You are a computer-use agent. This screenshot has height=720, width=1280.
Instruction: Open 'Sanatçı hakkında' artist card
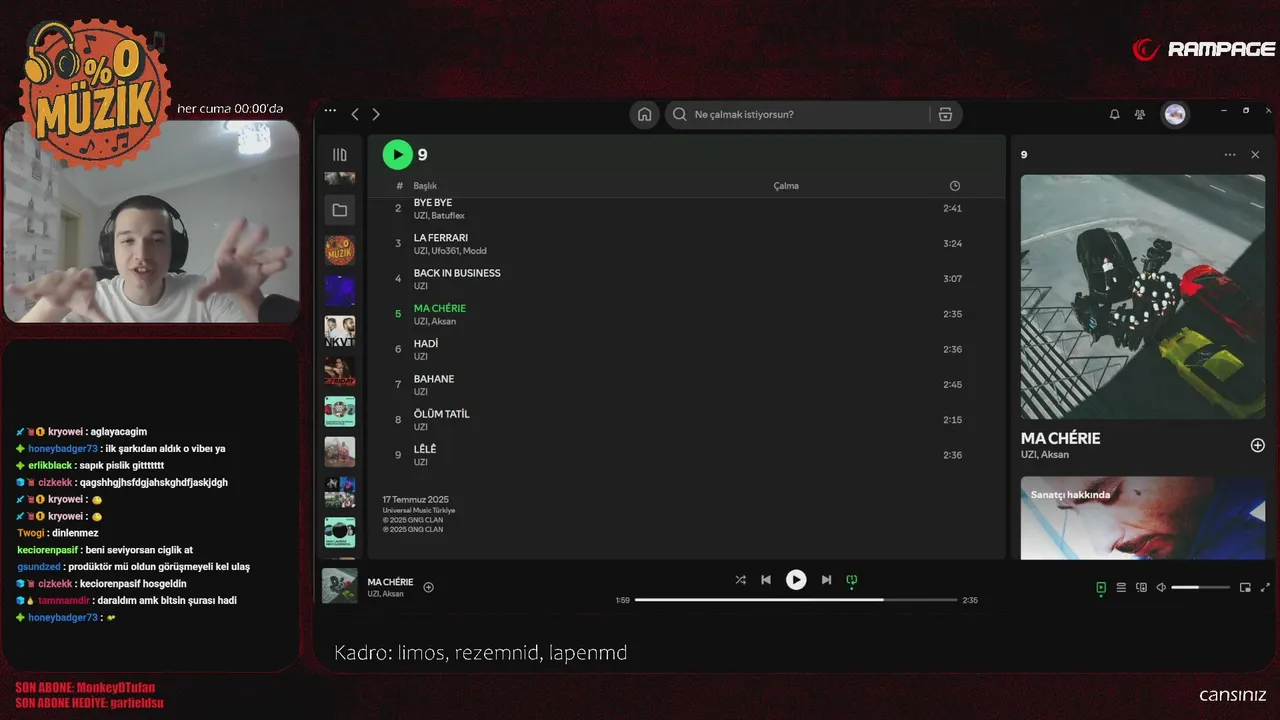pos(1143,518)
